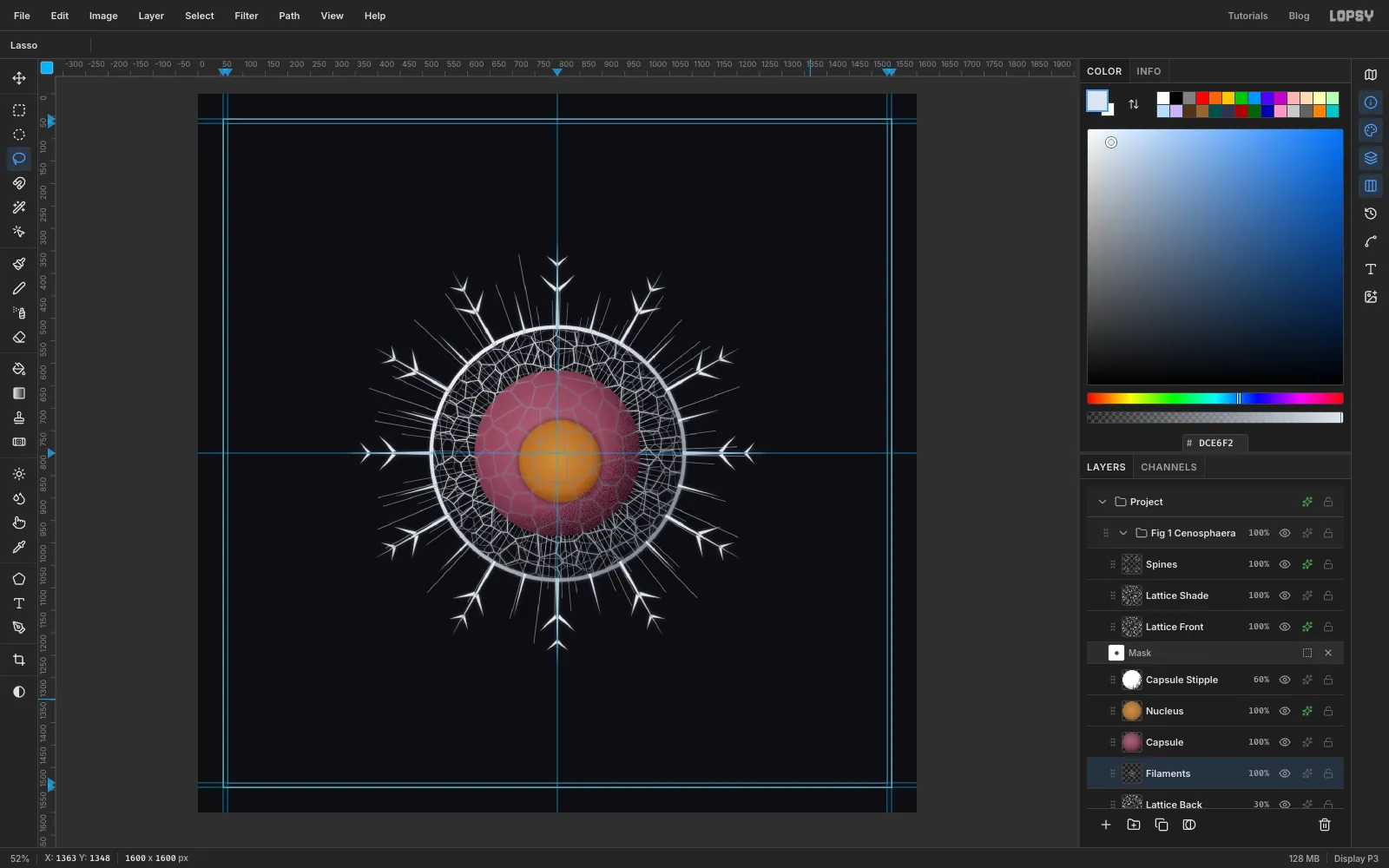
Task: Click the hex color input field
Action: tap(1215, 443)
